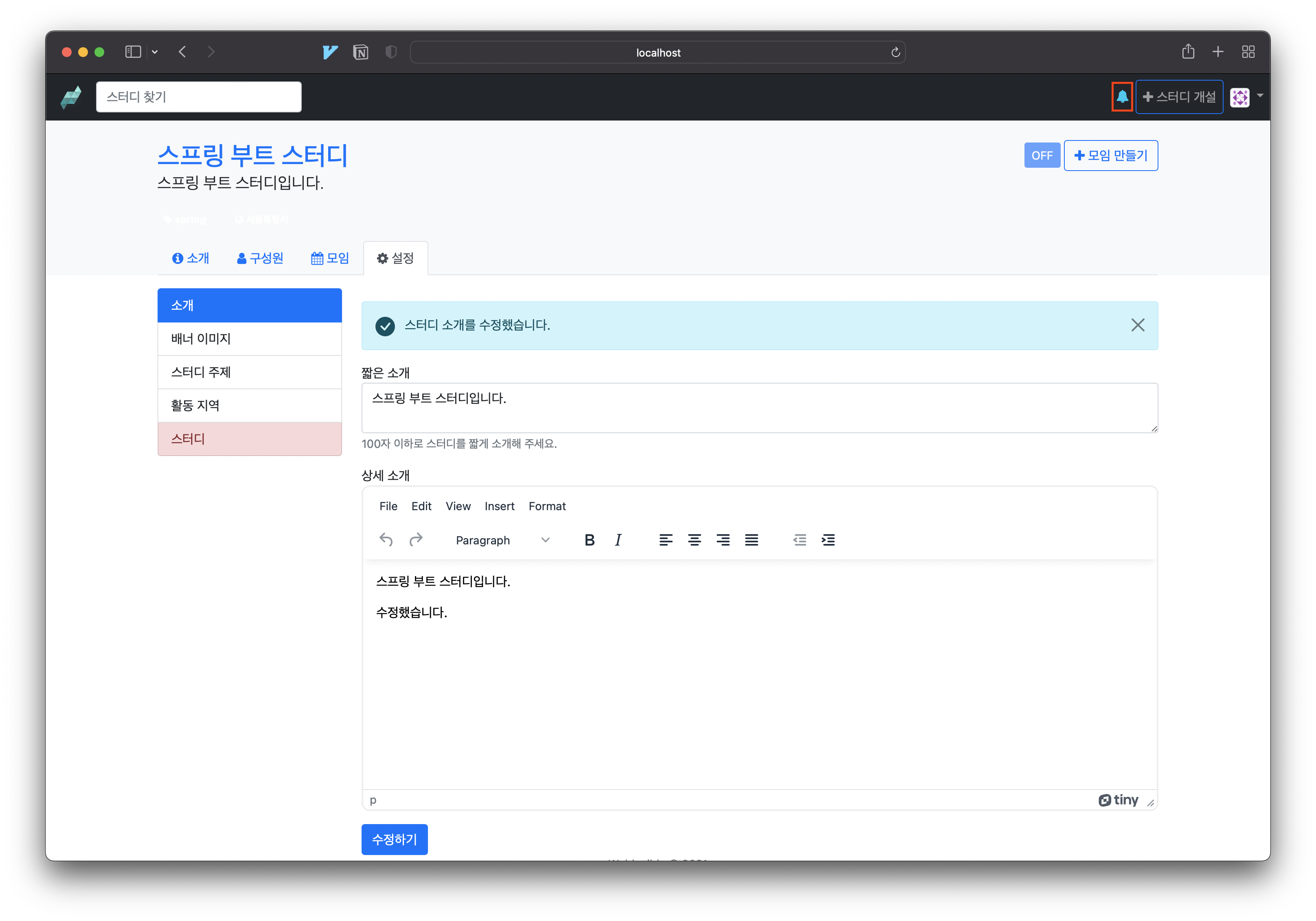Open the browser sidebar chevron menu
The height and width of the screenshot is (921, 1316).
[x=155, y=52]
